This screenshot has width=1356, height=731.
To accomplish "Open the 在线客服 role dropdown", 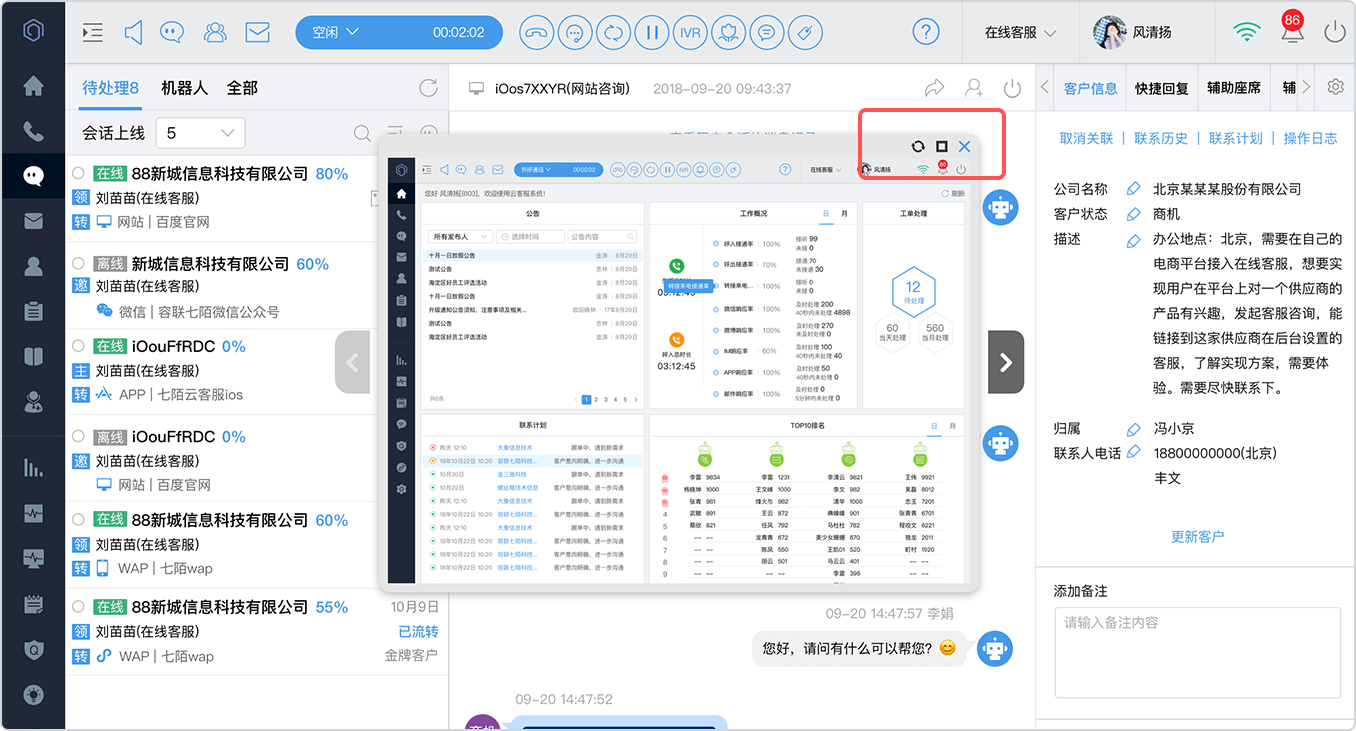I will [1020, 32].
